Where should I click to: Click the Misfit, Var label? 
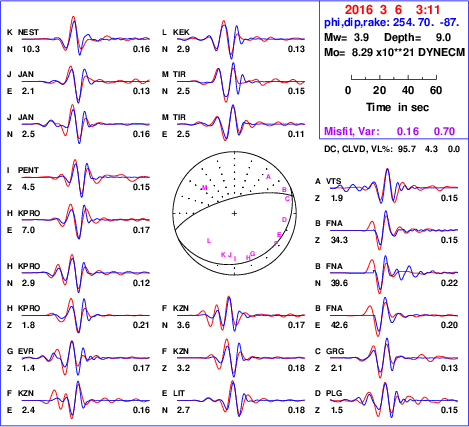point(352,131)
